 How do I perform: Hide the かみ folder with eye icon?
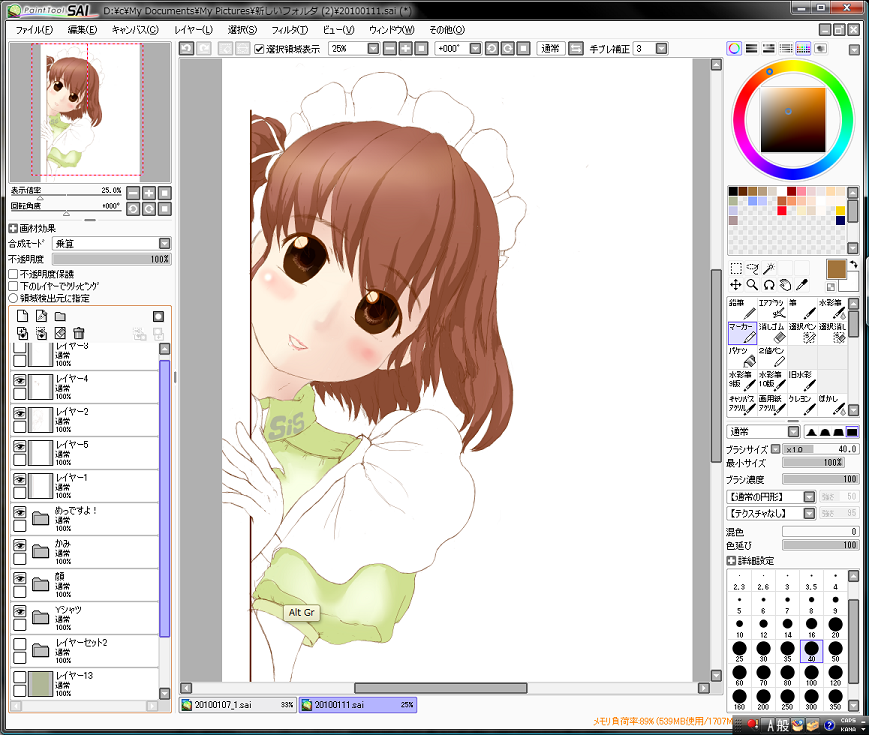point(19,545)
